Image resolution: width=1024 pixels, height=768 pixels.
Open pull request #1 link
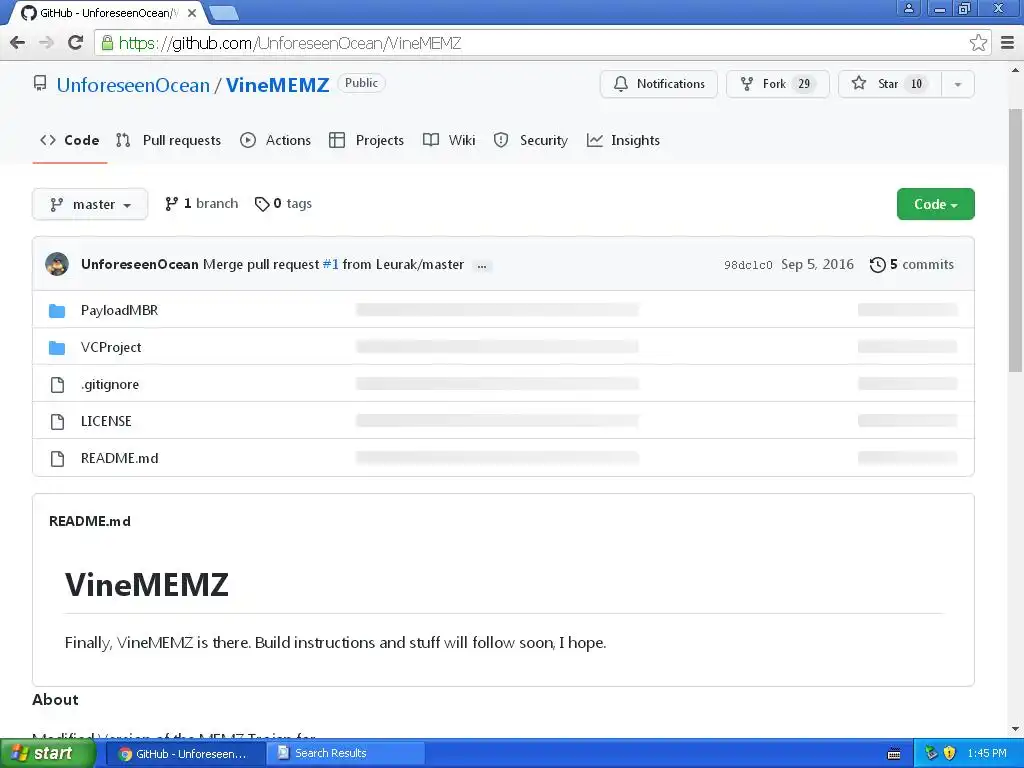click(330, 264)
